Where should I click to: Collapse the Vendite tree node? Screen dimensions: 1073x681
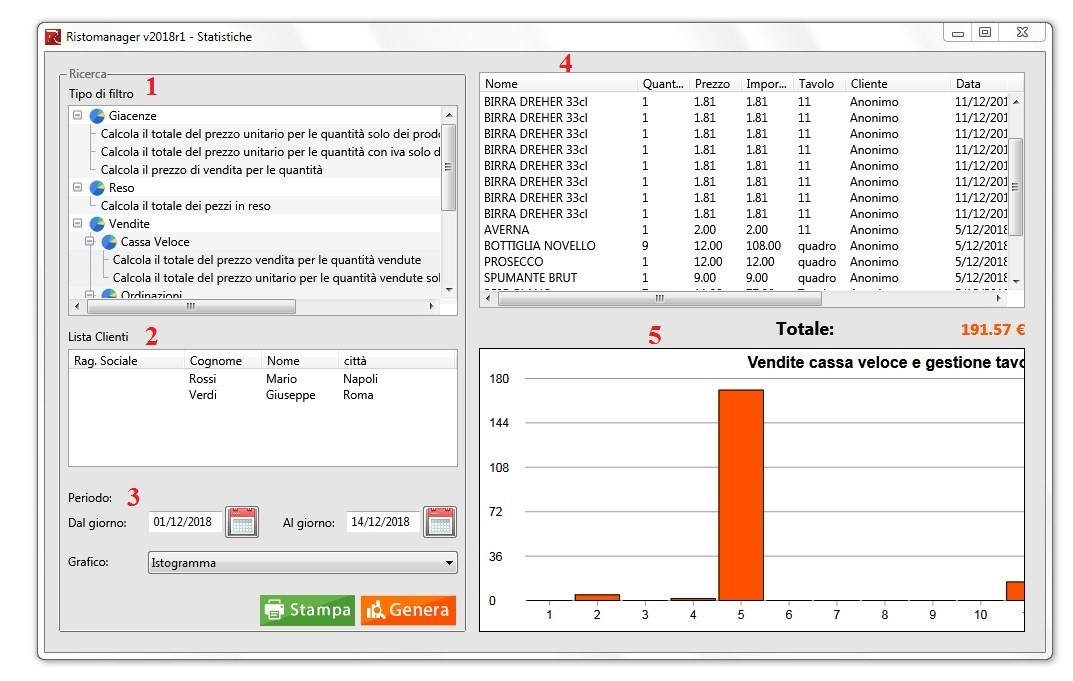[77, 224]
